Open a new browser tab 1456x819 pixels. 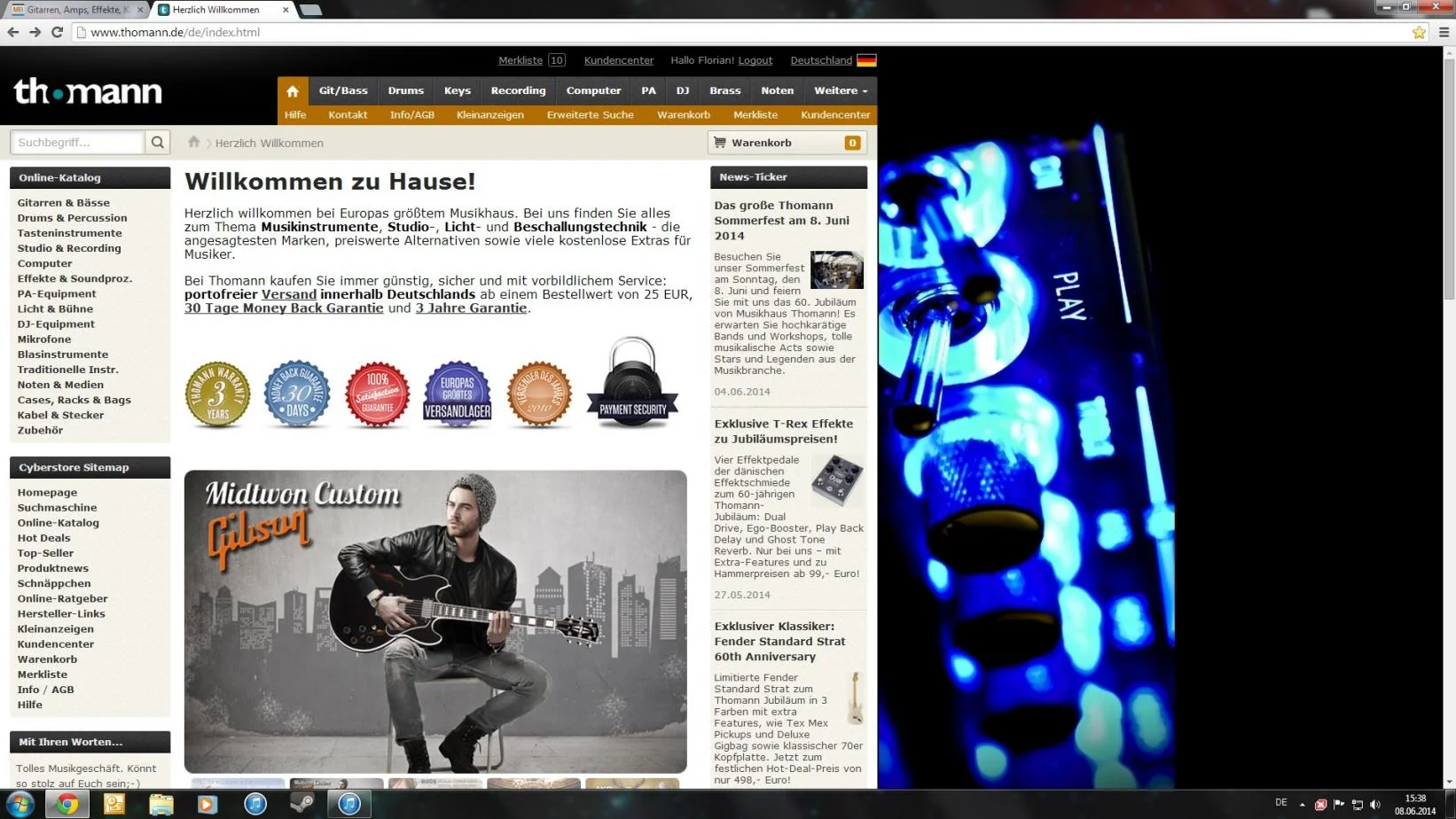click(310, 10)
